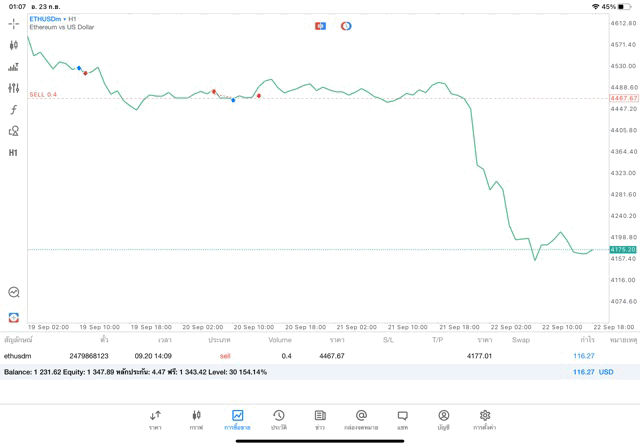640x447 pixels.
Task: Open the mailbox tab with @ icon
Action: point(361,419)
